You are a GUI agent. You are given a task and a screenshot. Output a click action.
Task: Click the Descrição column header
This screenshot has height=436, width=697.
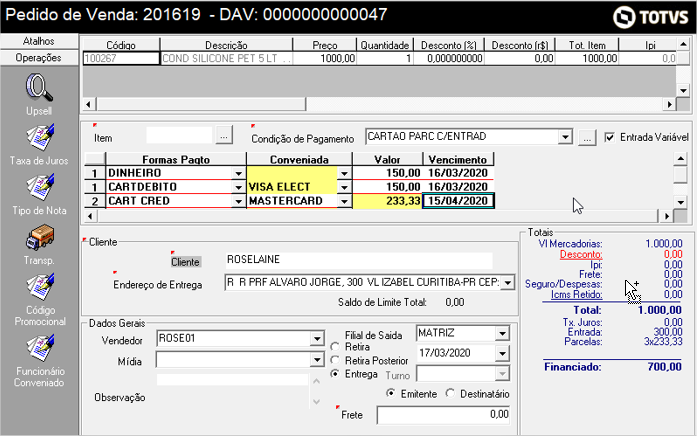coord(226,45)
